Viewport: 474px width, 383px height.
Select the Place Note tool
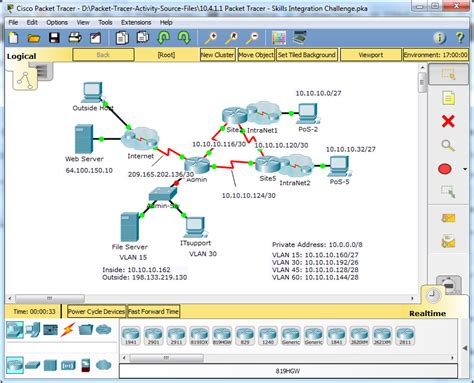pos(448,98)
